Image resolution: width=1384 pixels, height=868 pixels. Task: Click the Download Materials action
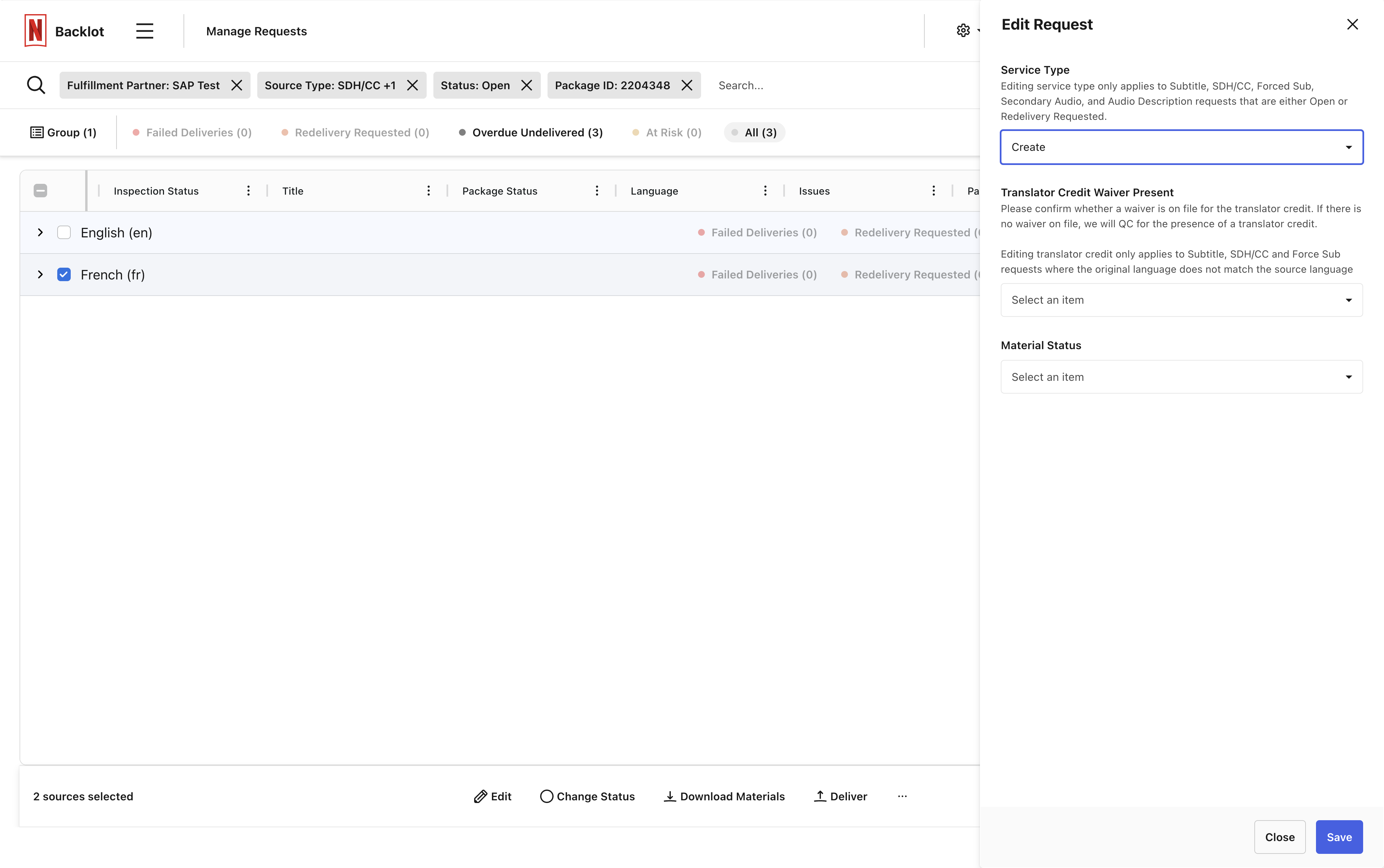coord(724,796)
